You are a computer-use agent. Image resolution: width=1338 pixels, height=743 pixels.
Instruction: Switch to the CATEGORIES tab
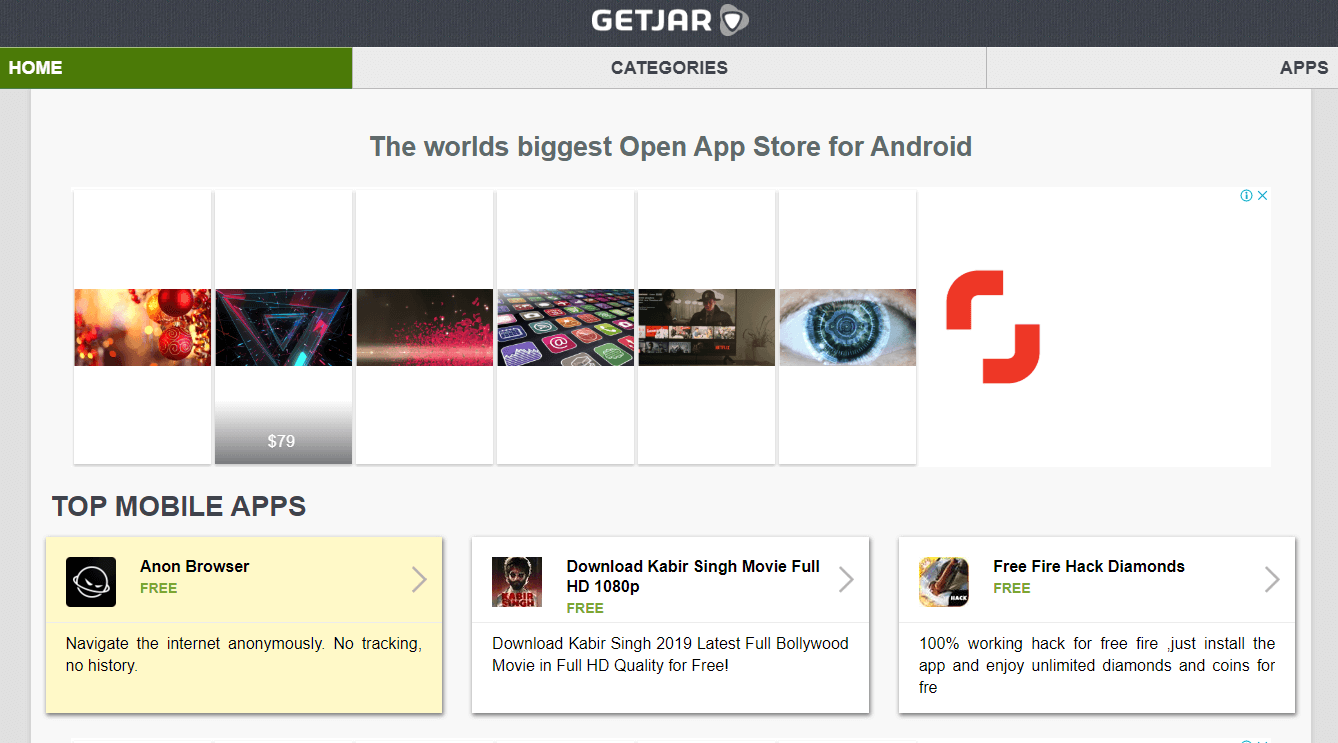point(669,67)
